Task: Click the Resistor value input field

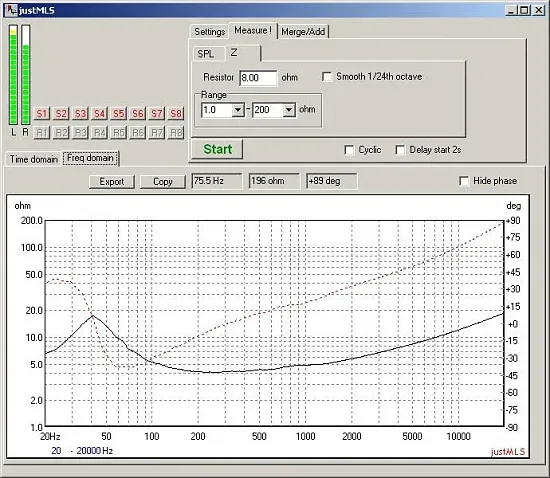Action: 258,78
